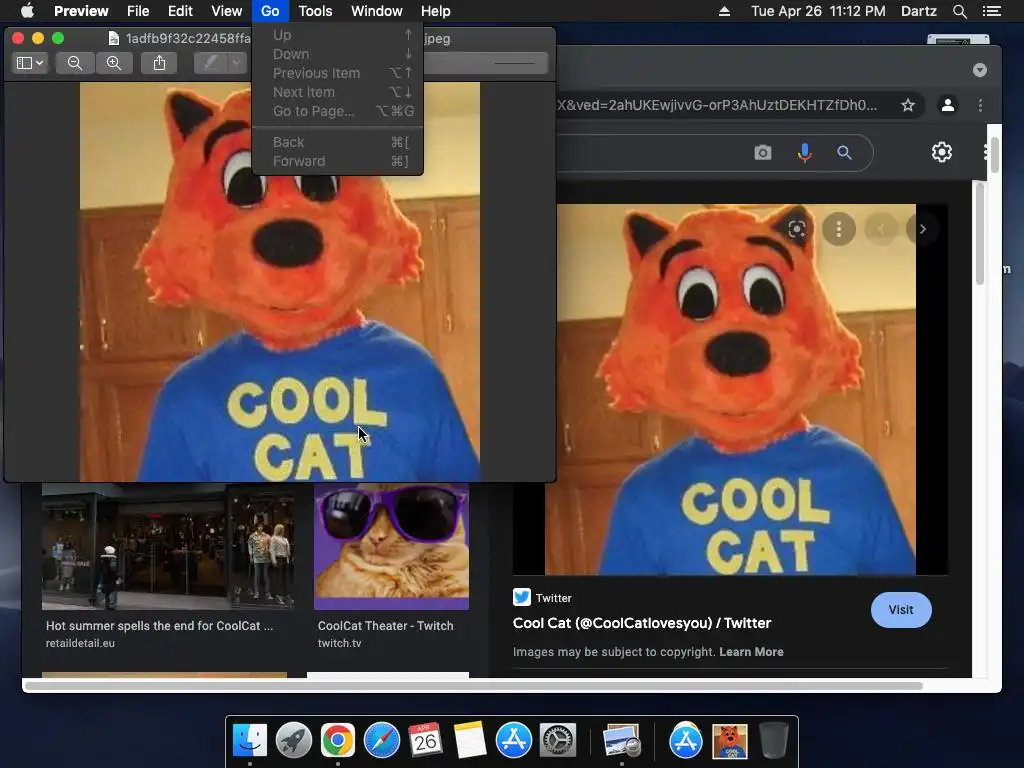The image size is (1024, 768).
Task: Open the Applications folder in the Dock
Action: (686, 740)
